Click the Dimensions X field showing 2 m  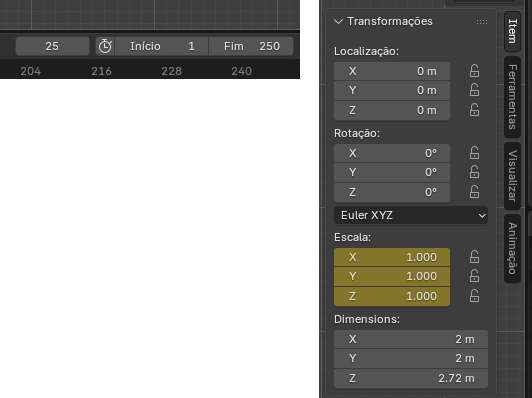[411, 339]
